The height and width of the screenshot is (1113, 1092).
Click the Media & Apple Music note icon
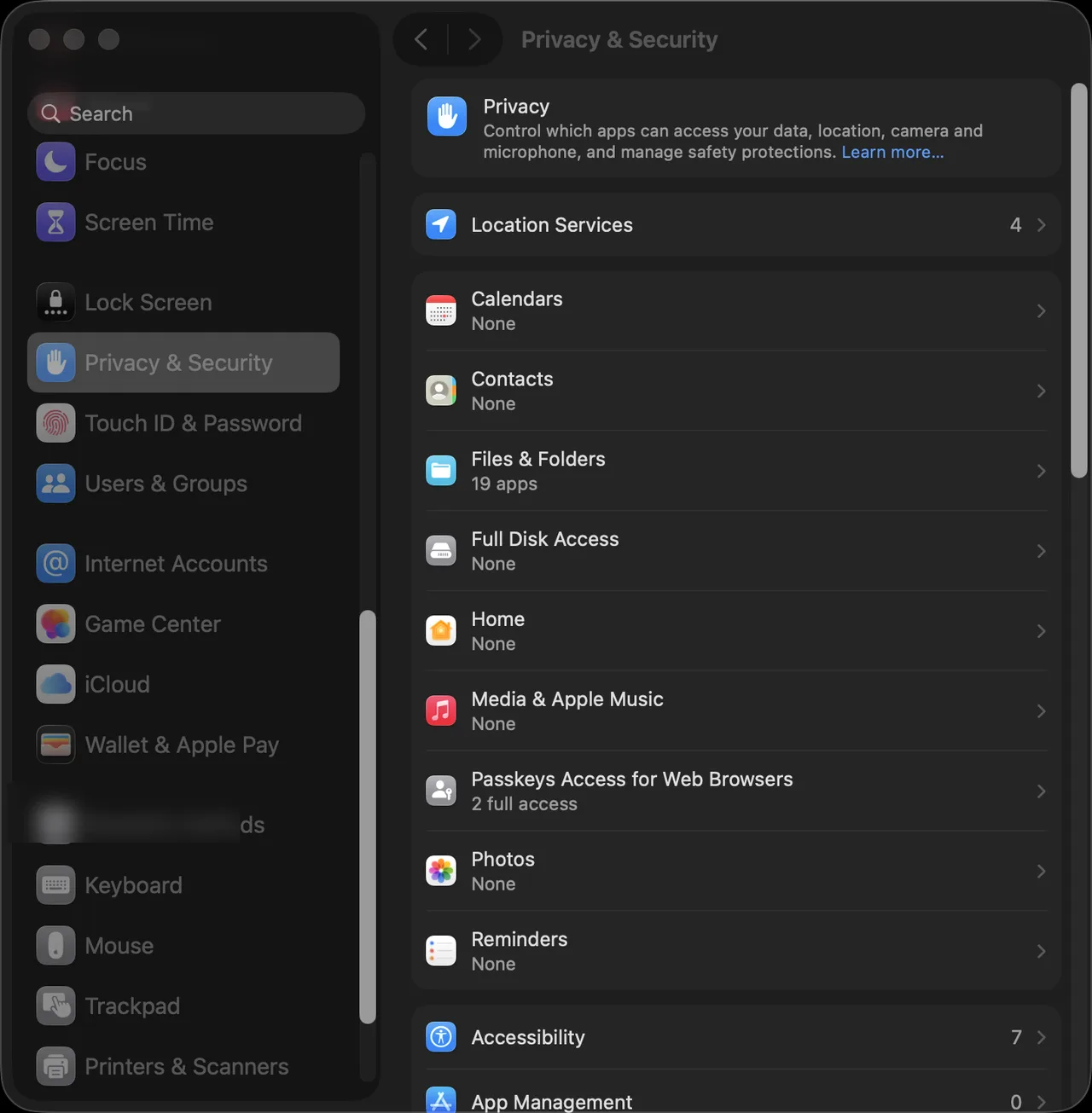[x=441, y=710]
